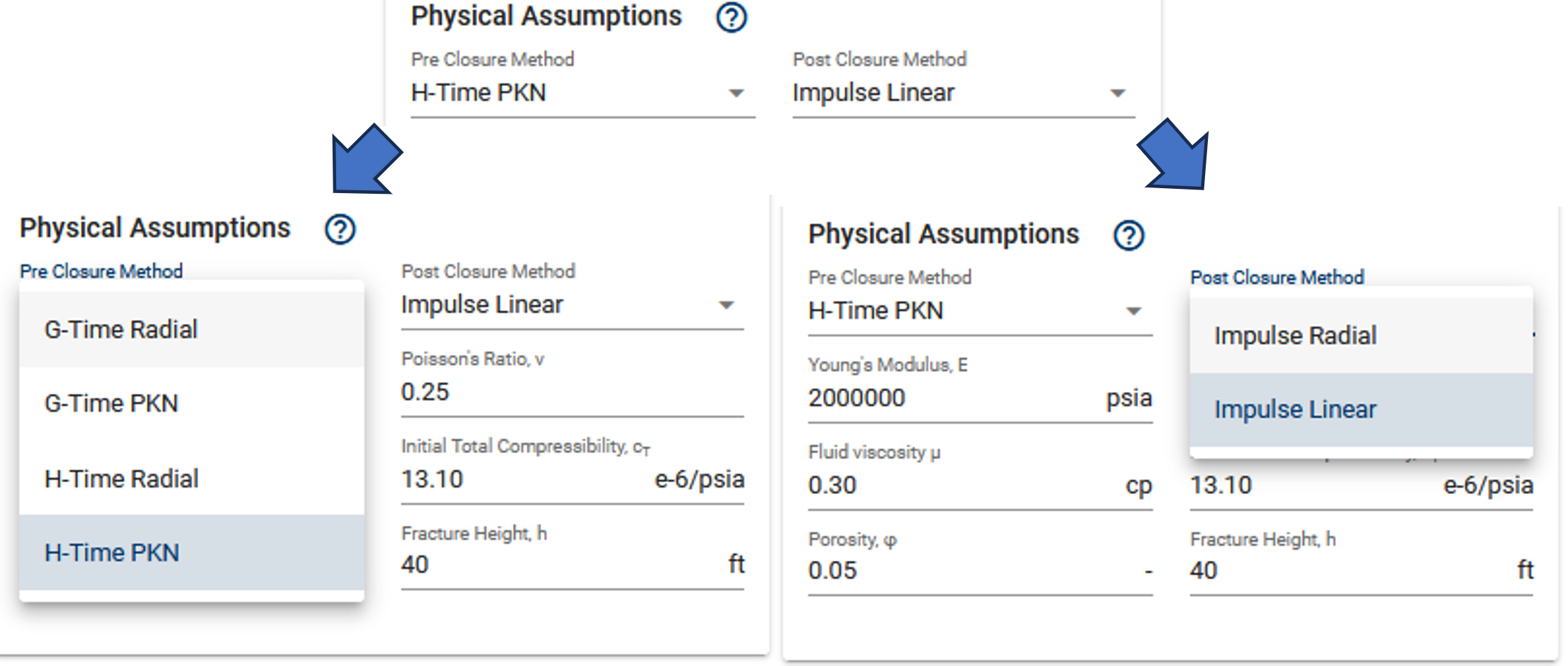Open Impulse Linear dropdown in left panel
This screenshot has height=666, width=1568.
[x=572, y=305]
